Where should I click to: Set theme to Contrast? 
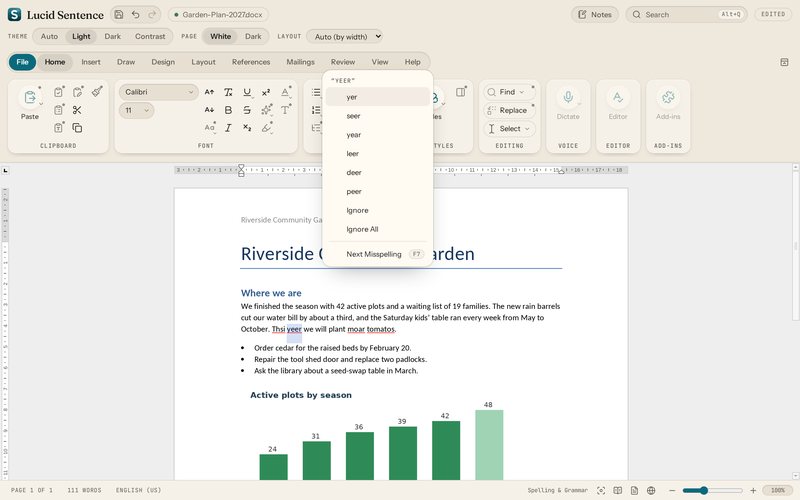pyautogui.click(x=150, y=36)
